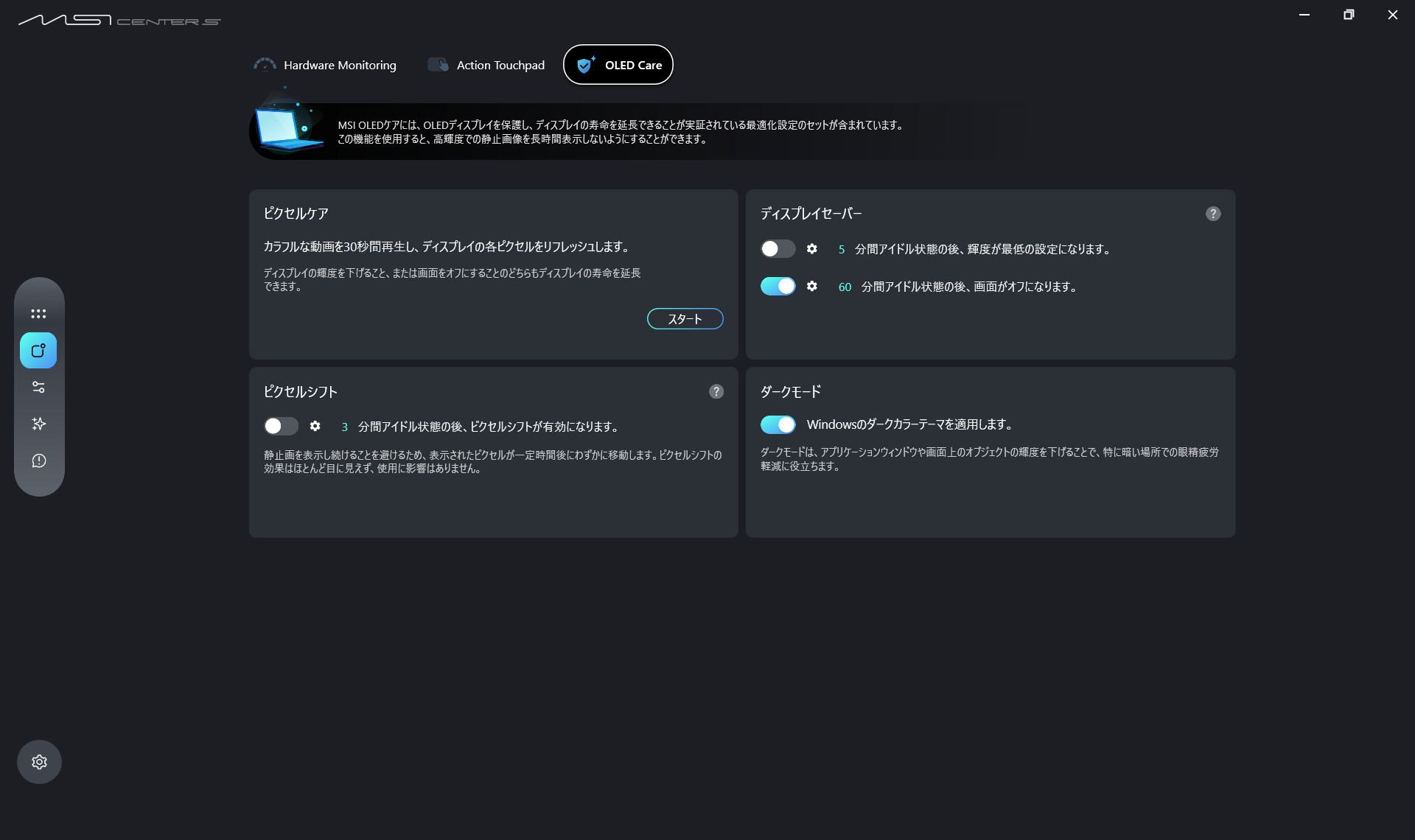1415x840 pixels.
Task: Click the OLED Care shield icon
Action: click(585, 65)
